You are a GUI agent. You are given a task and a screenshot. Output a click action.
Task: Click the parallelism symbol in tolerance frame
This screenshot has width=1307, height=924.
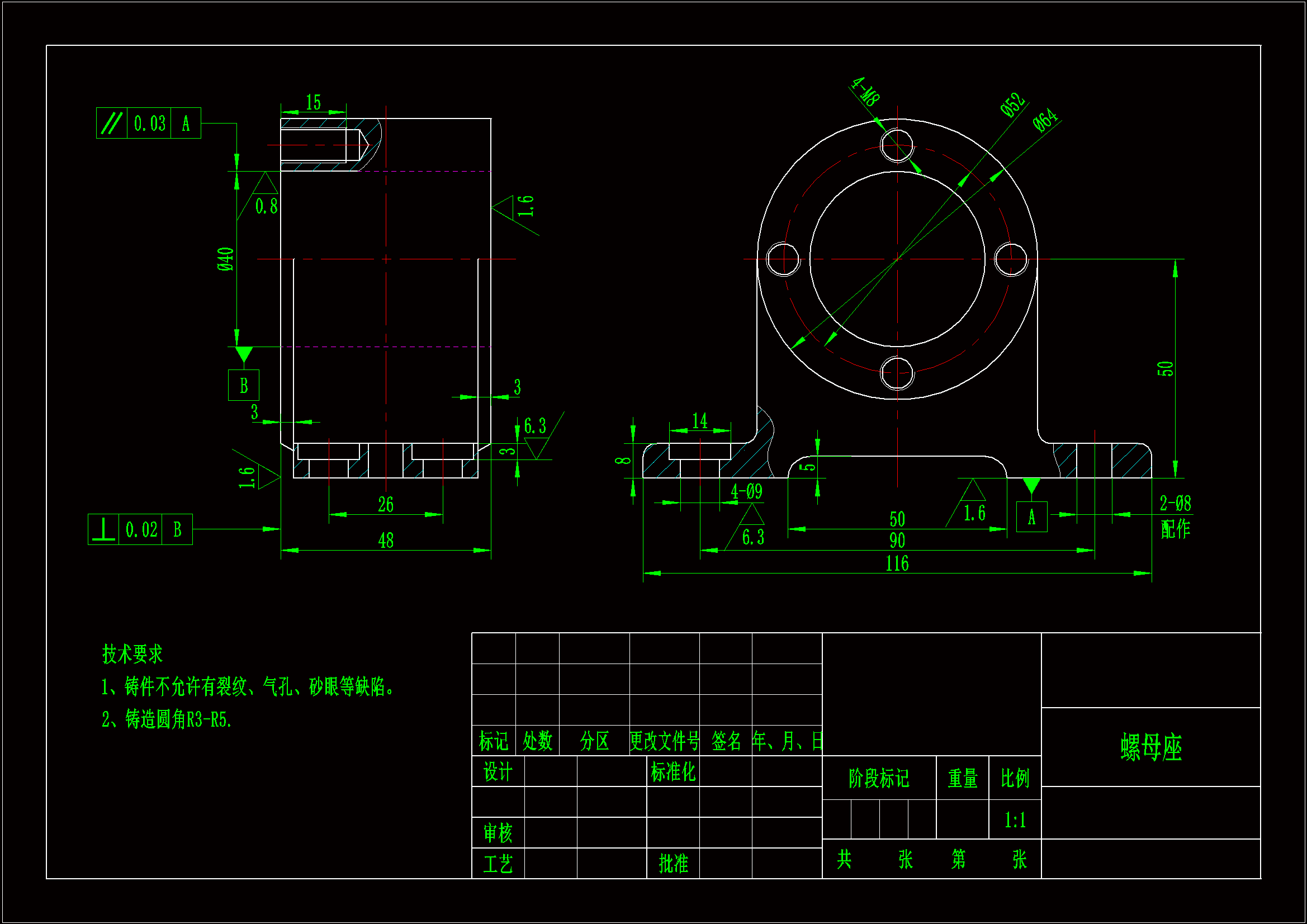(x=112, y=123)
